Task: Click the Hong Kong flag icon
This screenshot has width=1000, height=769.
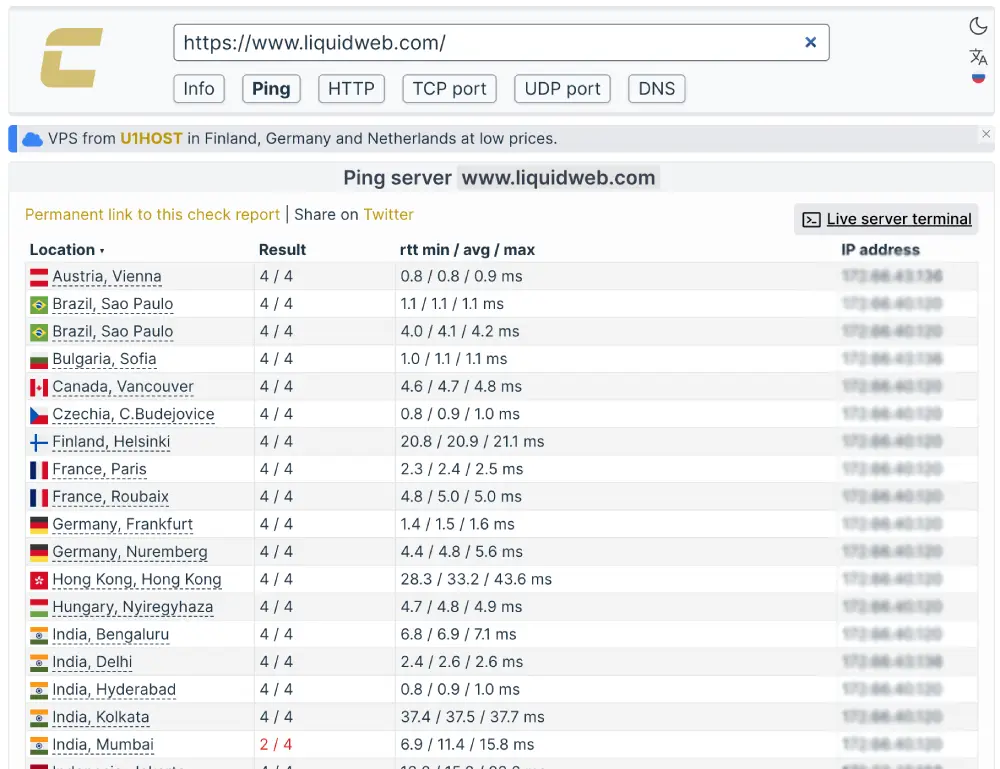Action: click(37, 579)
